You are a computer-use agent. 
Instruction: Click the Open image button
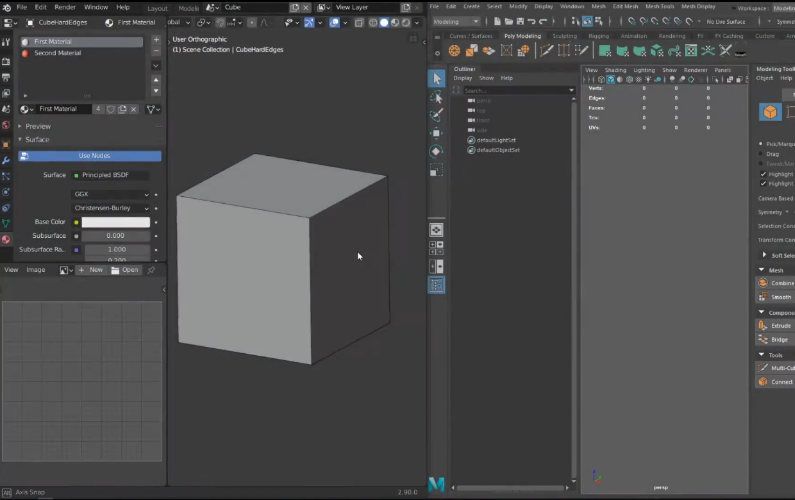pyautogui.click(x=125, y=270)
